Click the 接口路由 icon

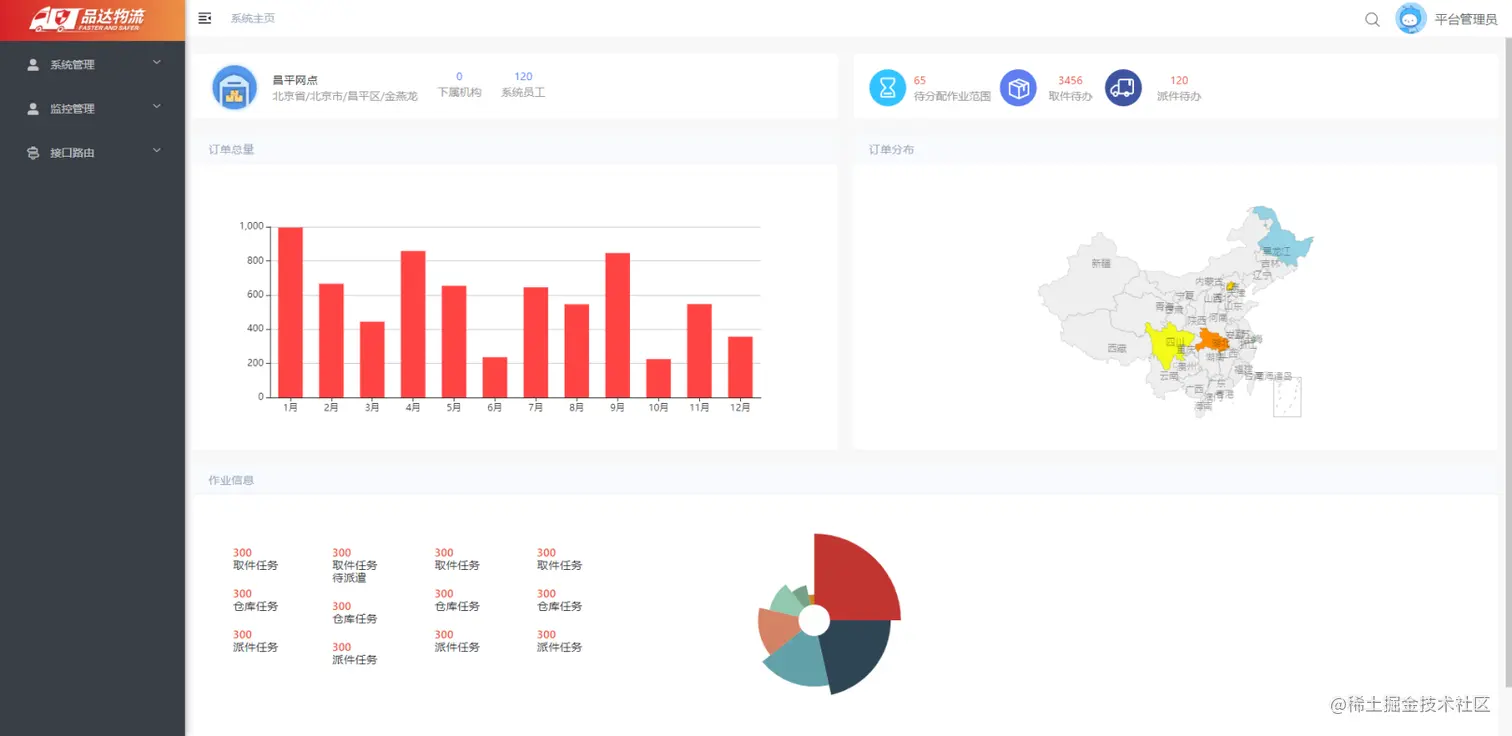33,153
